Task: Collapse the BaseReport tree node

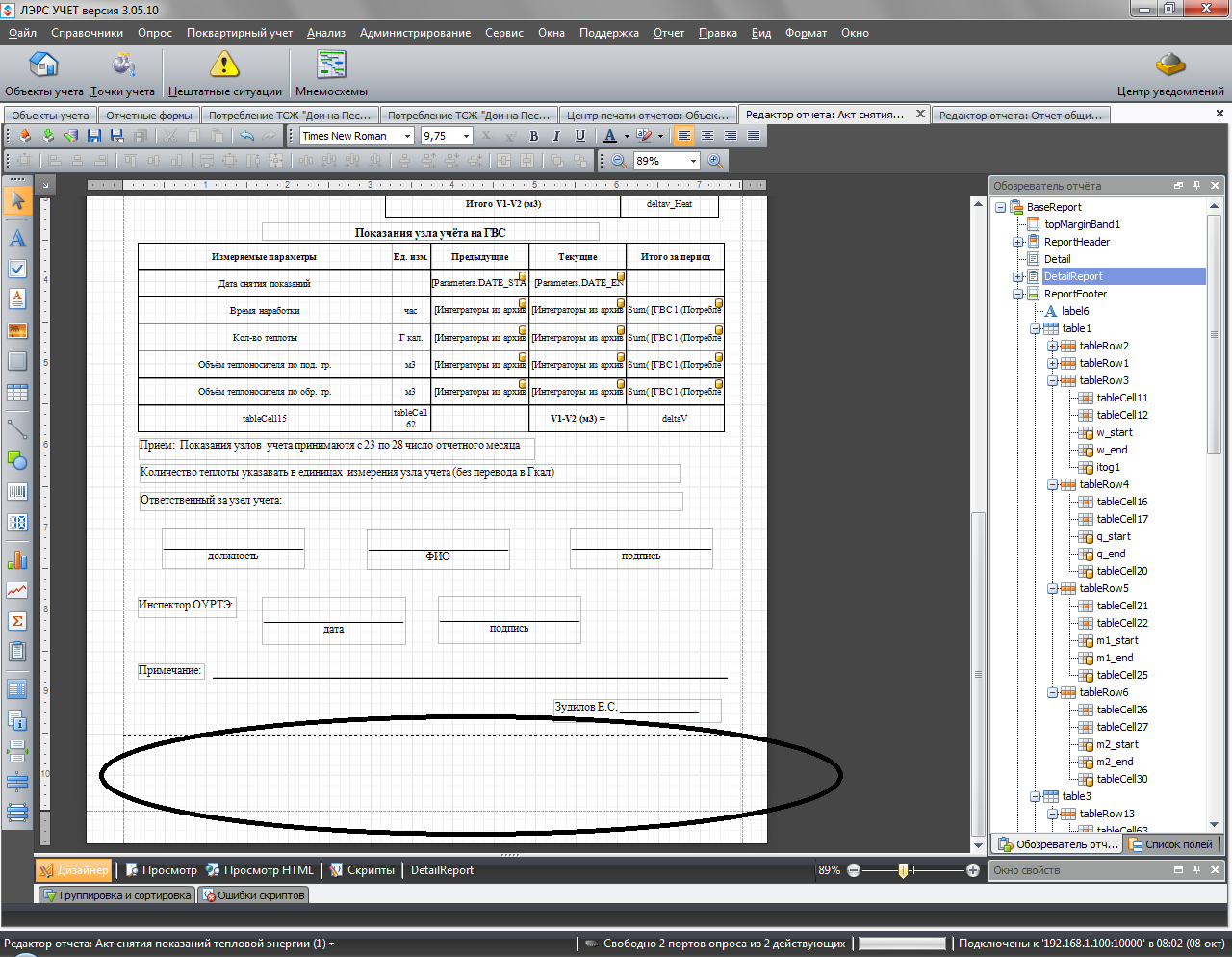Action: [1000, 207]
